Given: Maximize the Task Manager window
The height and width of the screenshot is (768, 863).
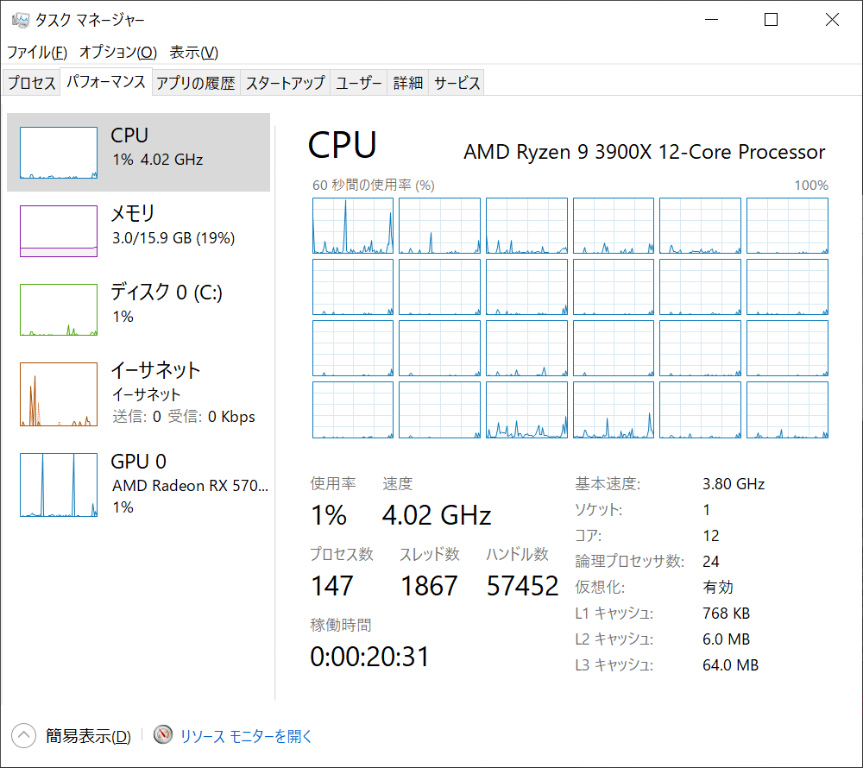Looking at the screenshot, I should 771,20.
